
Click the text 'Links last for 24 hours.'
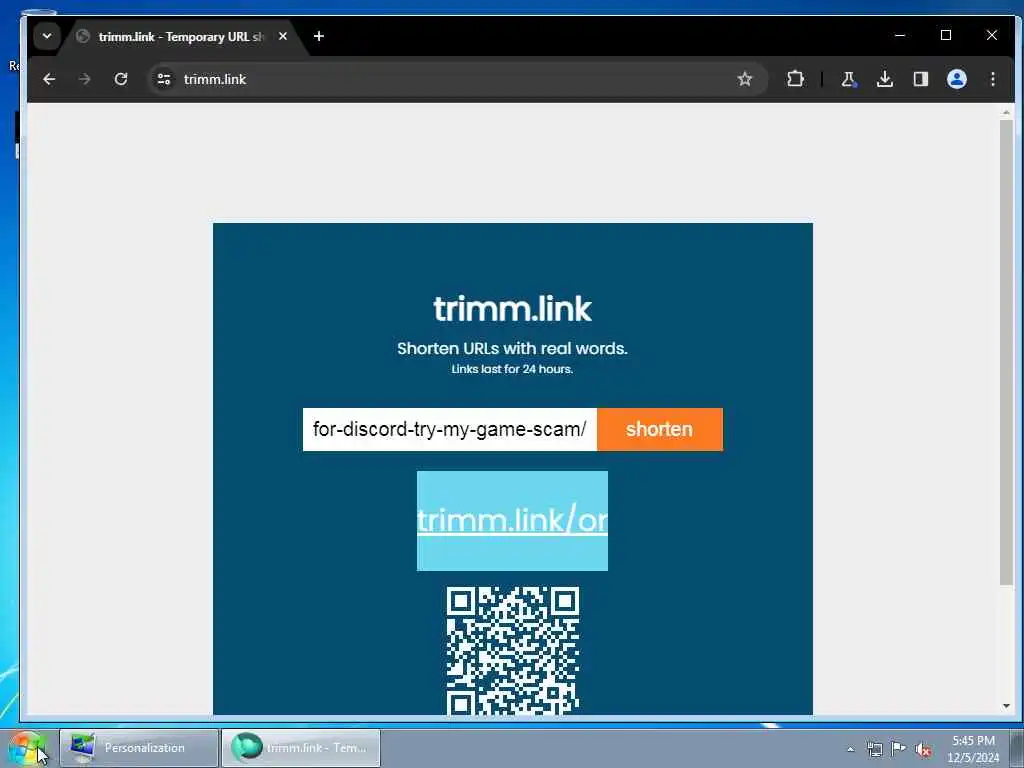tap(512, 369)
